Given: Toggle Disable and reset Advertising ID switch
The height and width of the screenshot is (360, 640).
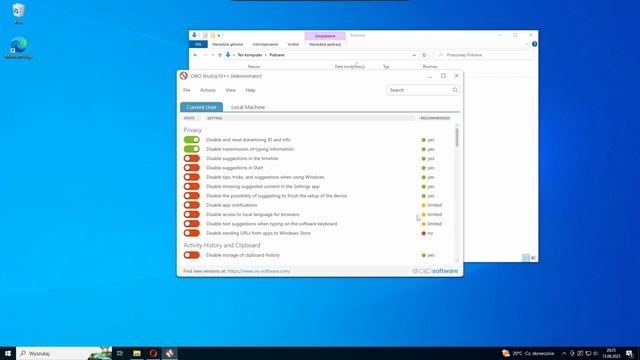Looking at the screenshot, I should pyautogui.click(x=191, y=140).
